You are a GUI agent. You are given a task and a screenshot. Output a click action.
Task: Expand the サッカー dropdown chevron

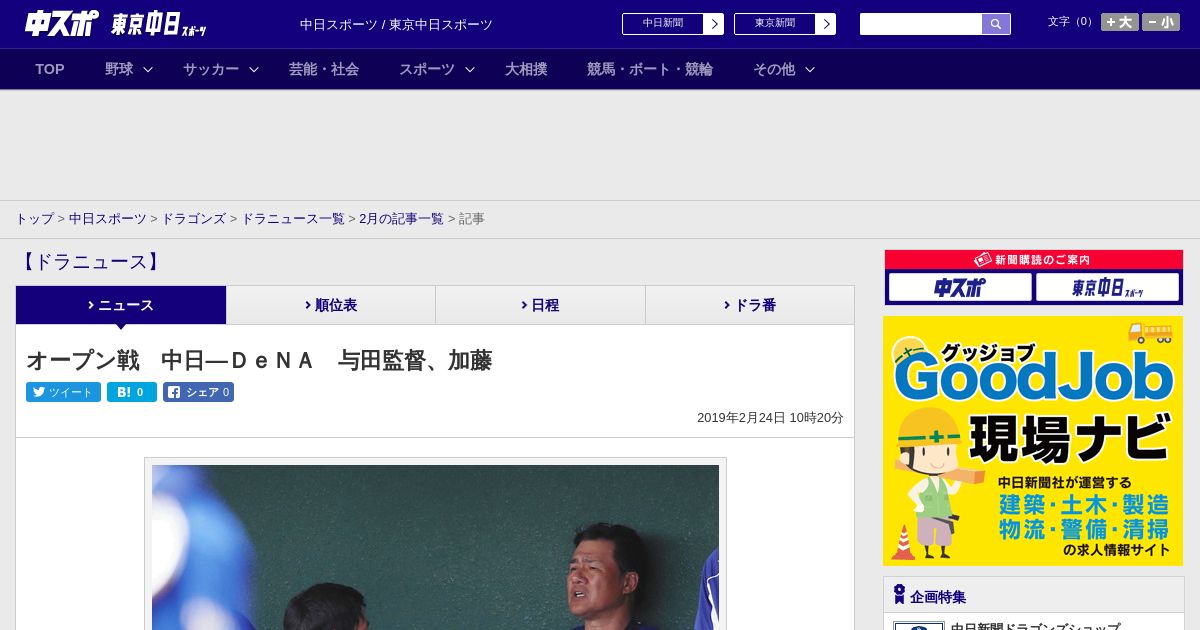pyautogui.click(x=254, y=69)
